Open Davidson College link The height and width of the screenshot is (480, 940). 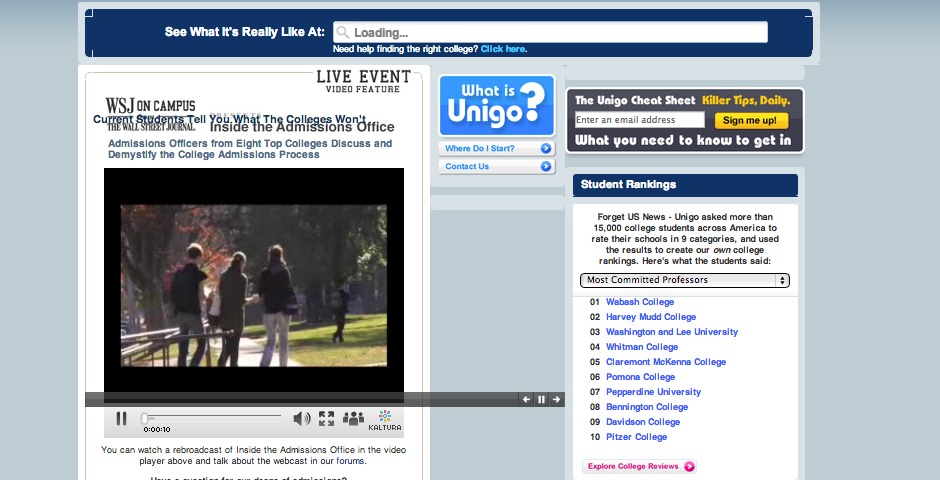point(643,422)
